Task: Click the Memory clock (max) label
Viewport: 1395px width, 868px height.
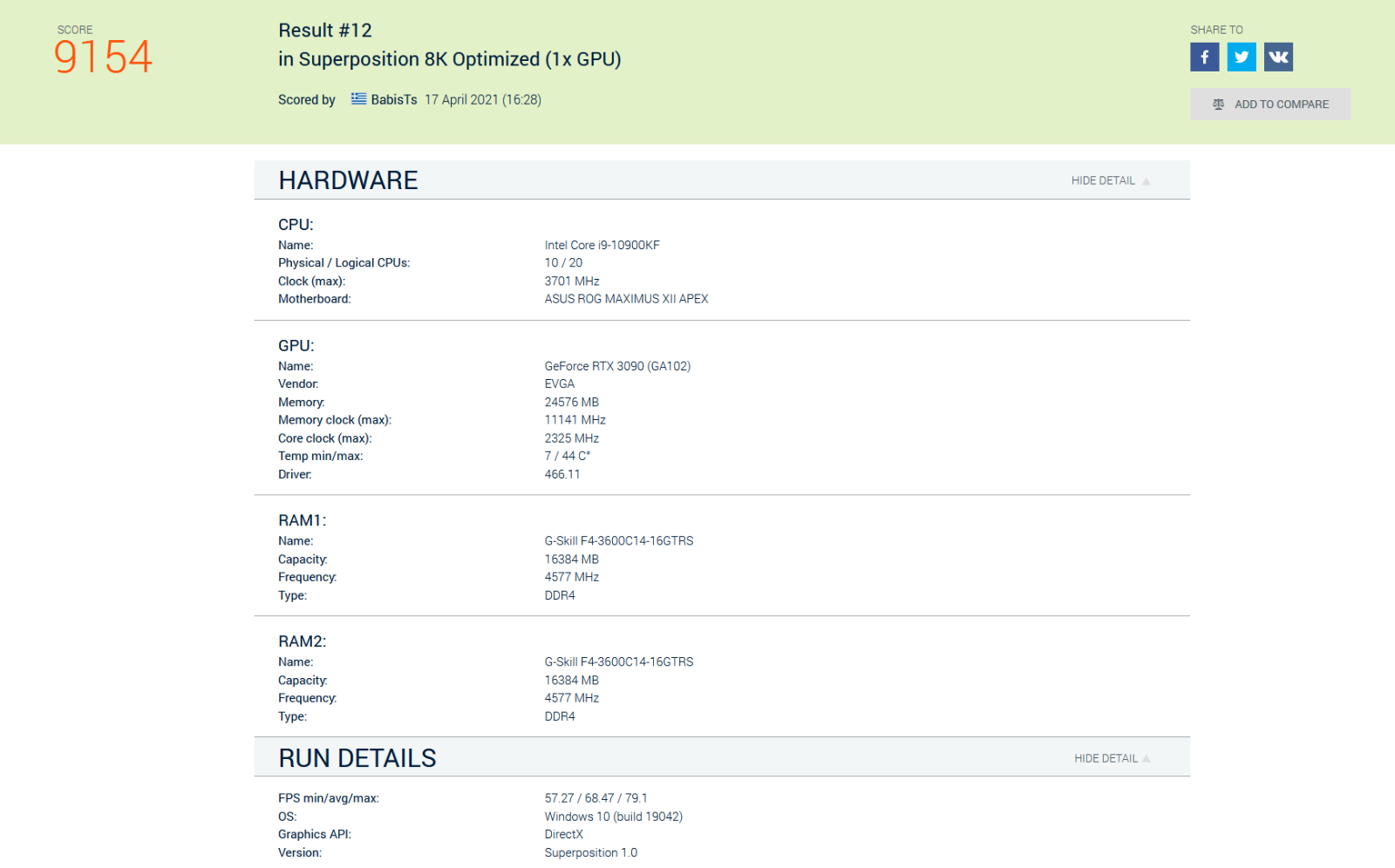Action: (335, 419)
